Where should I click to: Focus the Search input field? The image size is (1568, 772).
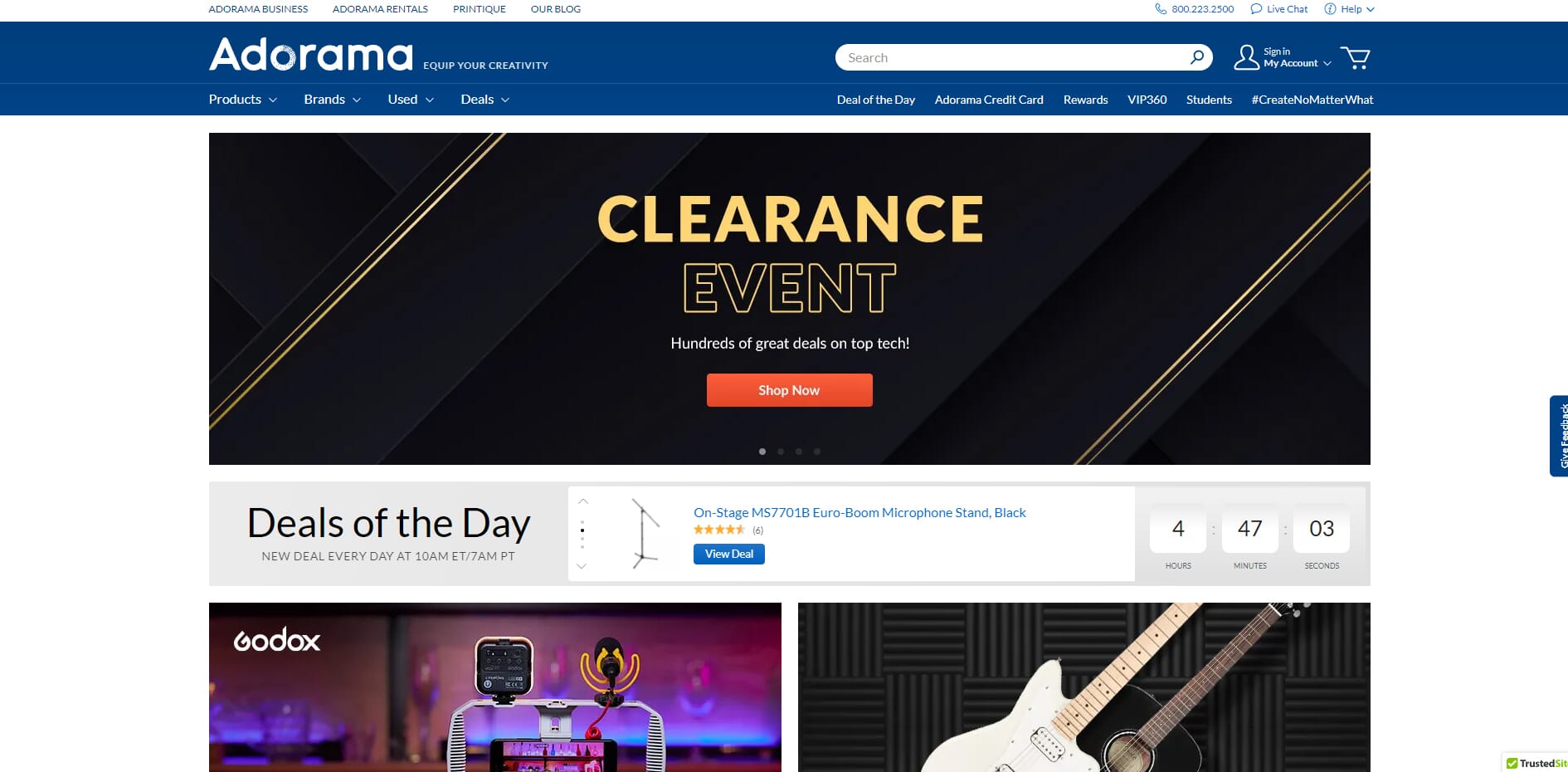pos(1012,57)
